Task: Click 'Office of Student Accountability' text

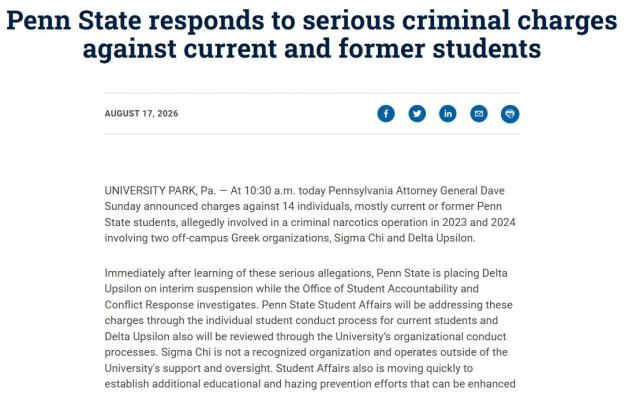Action: pyautogui.click(x=380, y=289)
